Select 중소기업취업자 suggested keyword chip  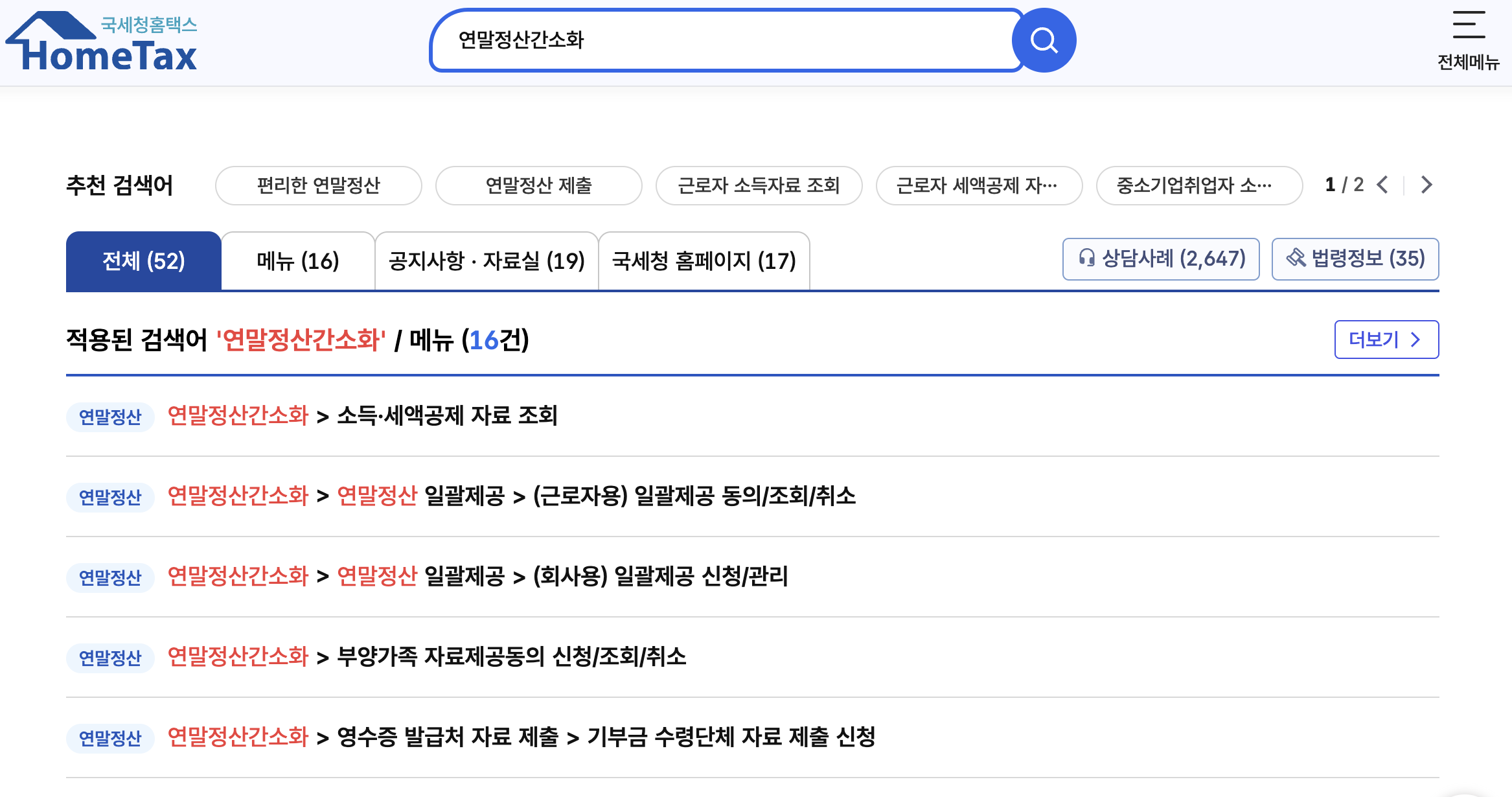1198,186
